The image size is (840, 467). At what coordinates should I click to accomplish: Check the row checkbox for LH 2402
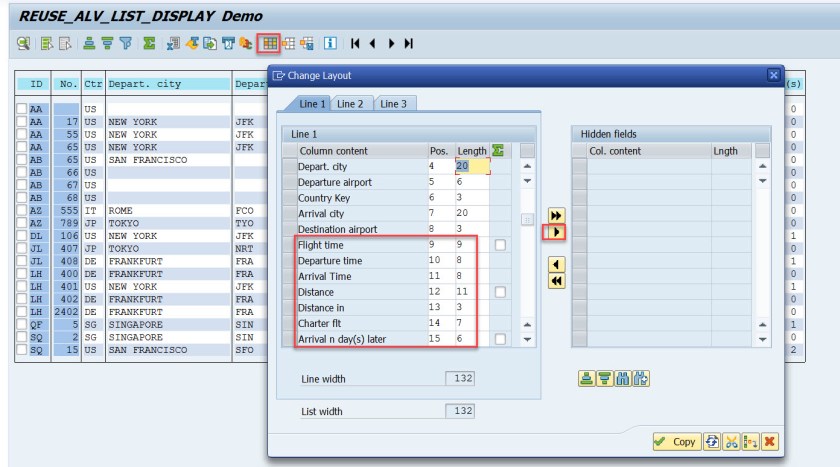point(21,312)
